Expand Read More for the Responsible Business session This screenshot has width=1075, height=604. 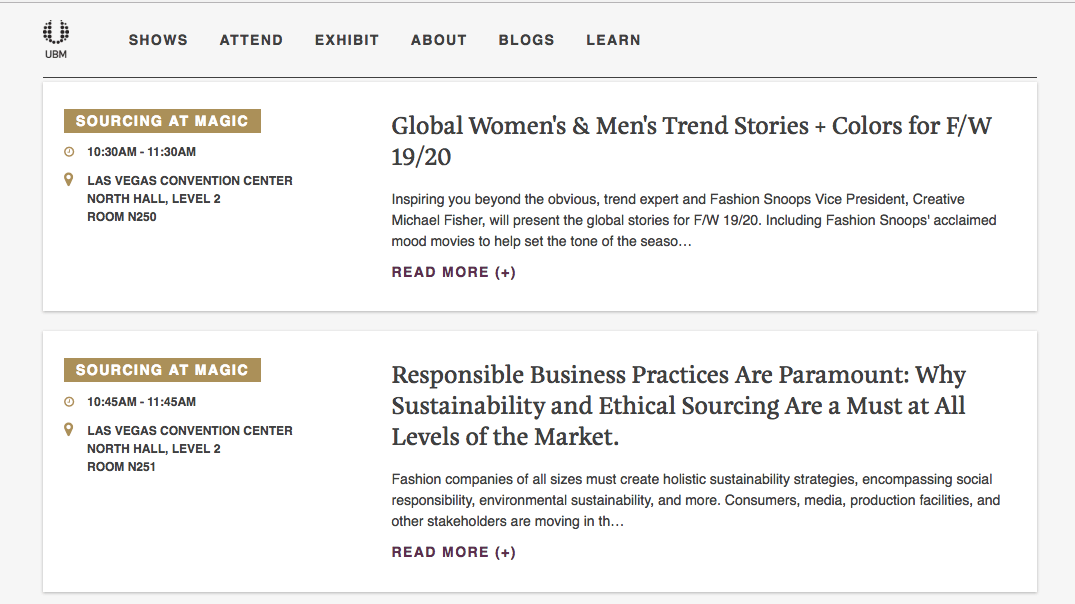coord(453,552)
